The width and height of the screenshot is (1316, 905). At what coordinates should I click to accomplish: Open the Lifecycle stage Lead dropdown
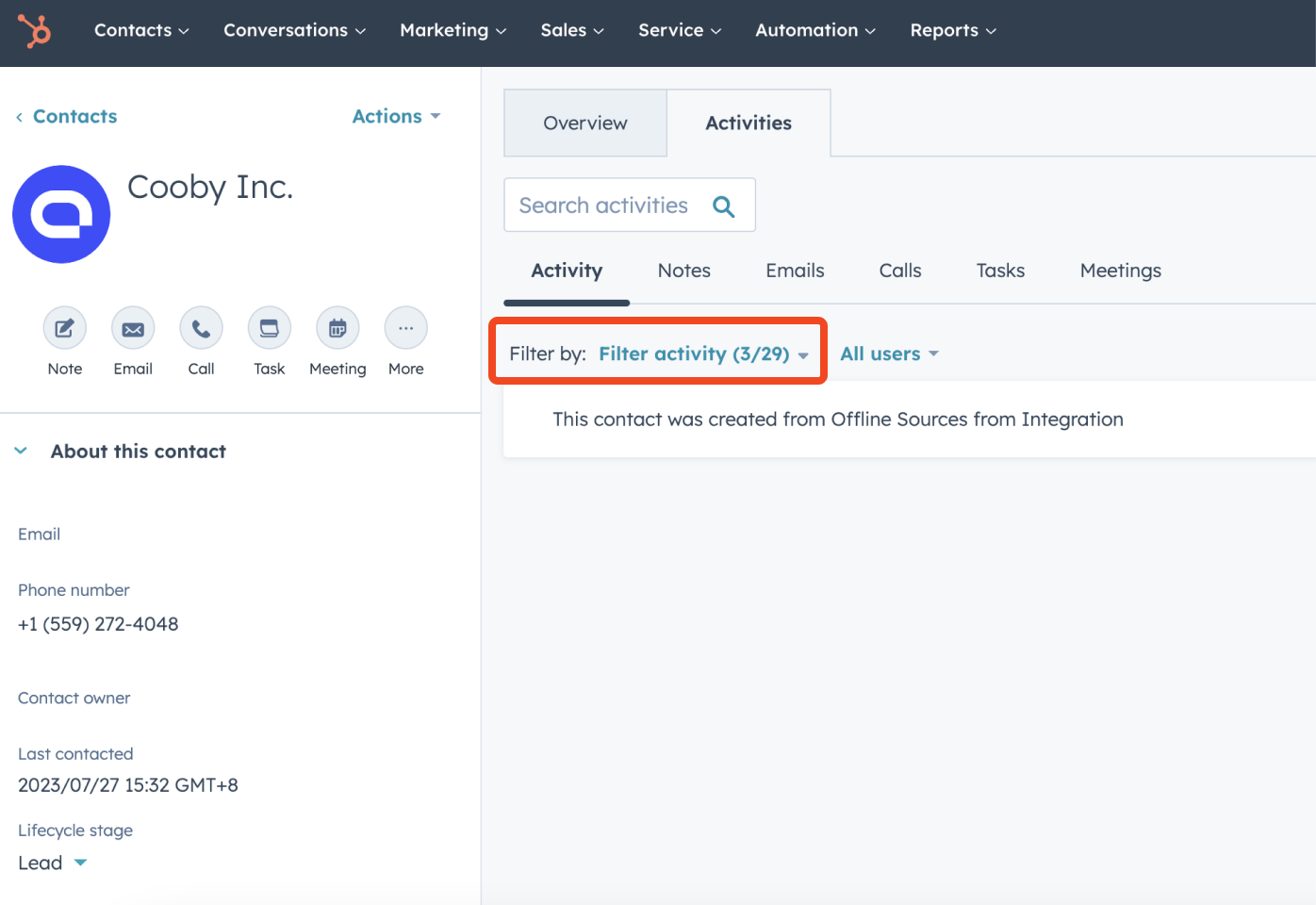[53, 863]
